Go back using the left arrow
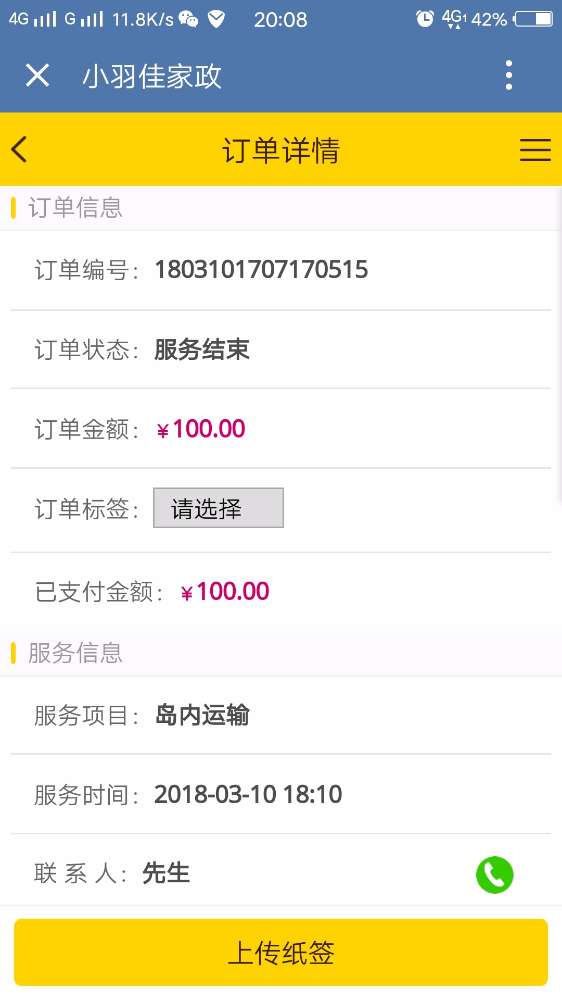Viewport: 562px width, 1000px height. [19, 149]
